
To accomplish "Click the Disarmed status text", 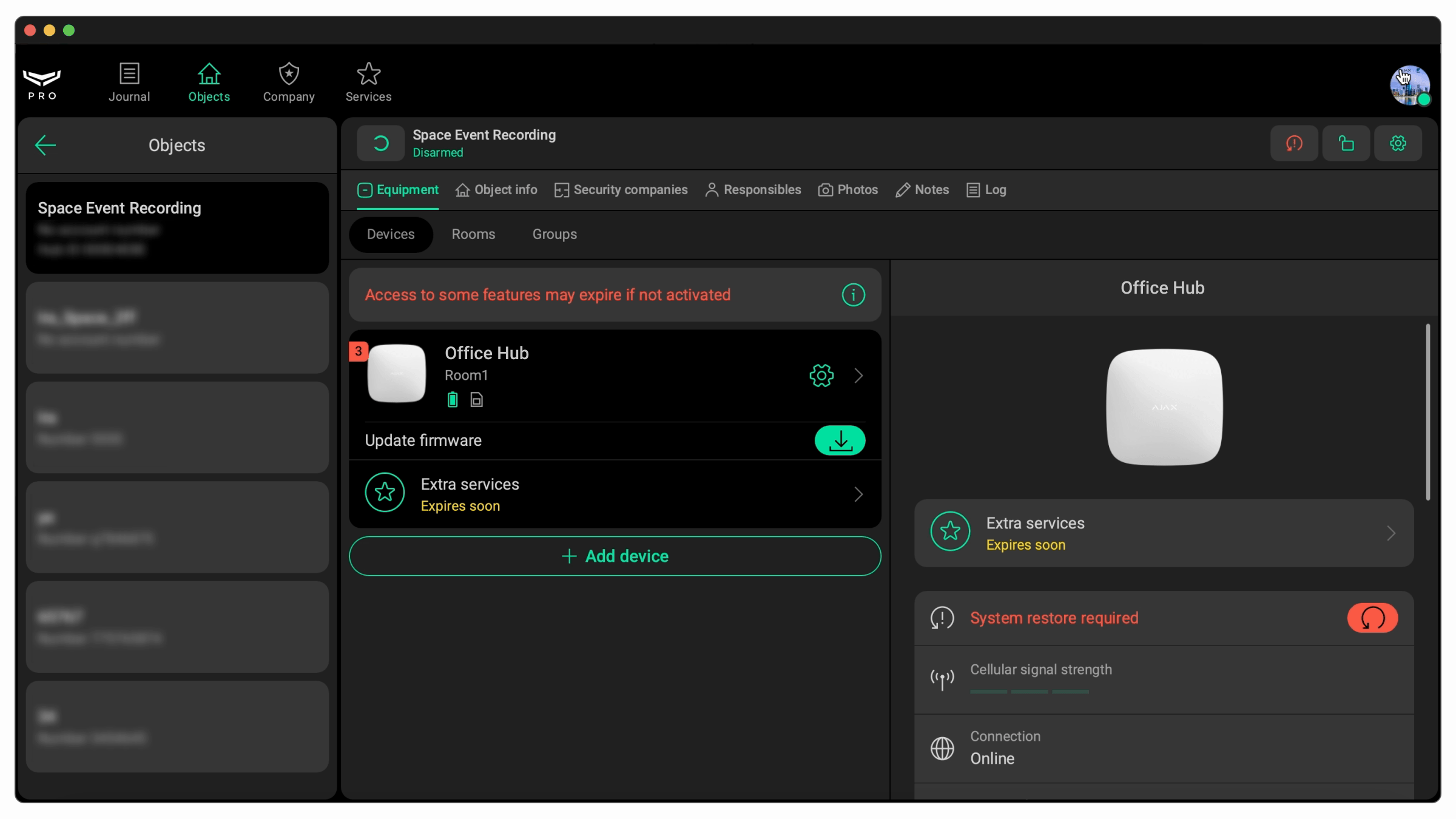I will (437, 153).
